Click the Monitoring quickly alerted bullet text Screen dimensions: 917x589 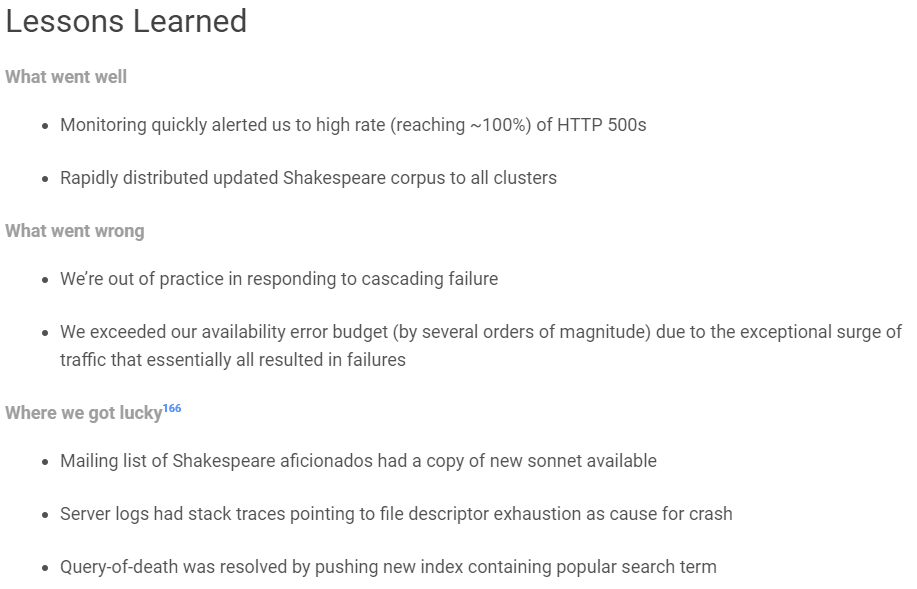click(x=353, y=125)
